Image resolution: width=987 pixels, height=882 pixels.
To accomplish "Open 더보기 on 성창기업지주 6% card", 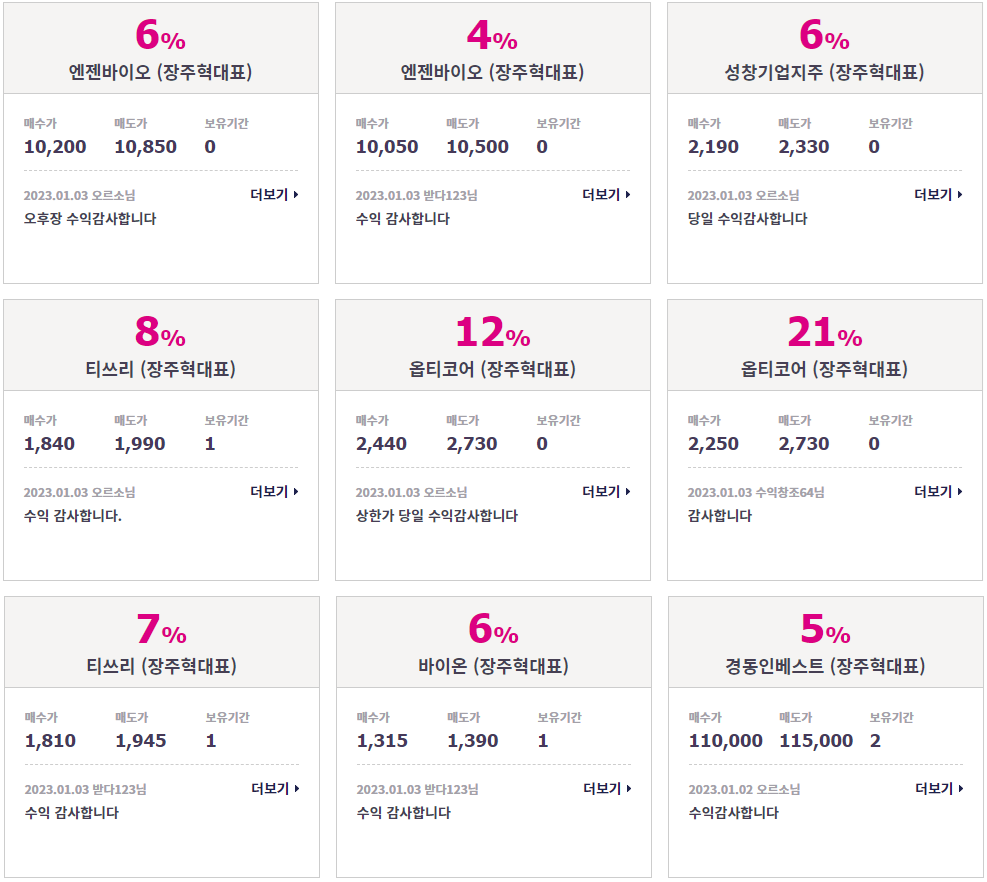I will (939, 195).
